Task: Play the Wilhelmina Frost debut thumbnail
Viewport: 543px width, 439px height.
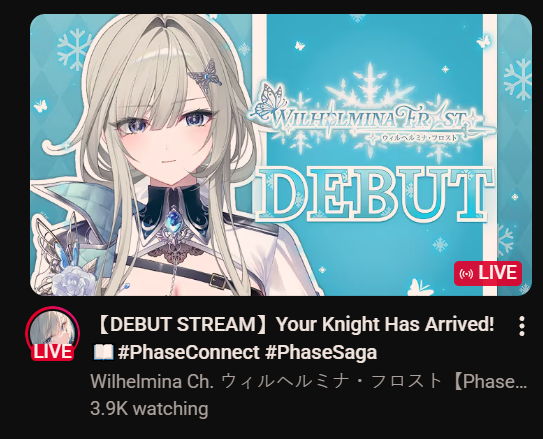Action: [x=281, y=155]
